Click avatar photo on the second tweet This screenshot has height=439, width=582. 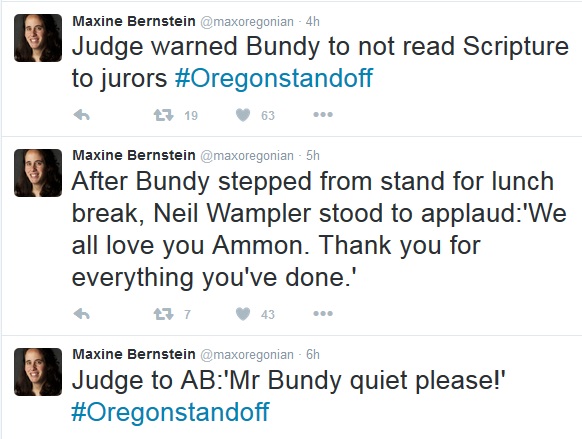point(38,173)
